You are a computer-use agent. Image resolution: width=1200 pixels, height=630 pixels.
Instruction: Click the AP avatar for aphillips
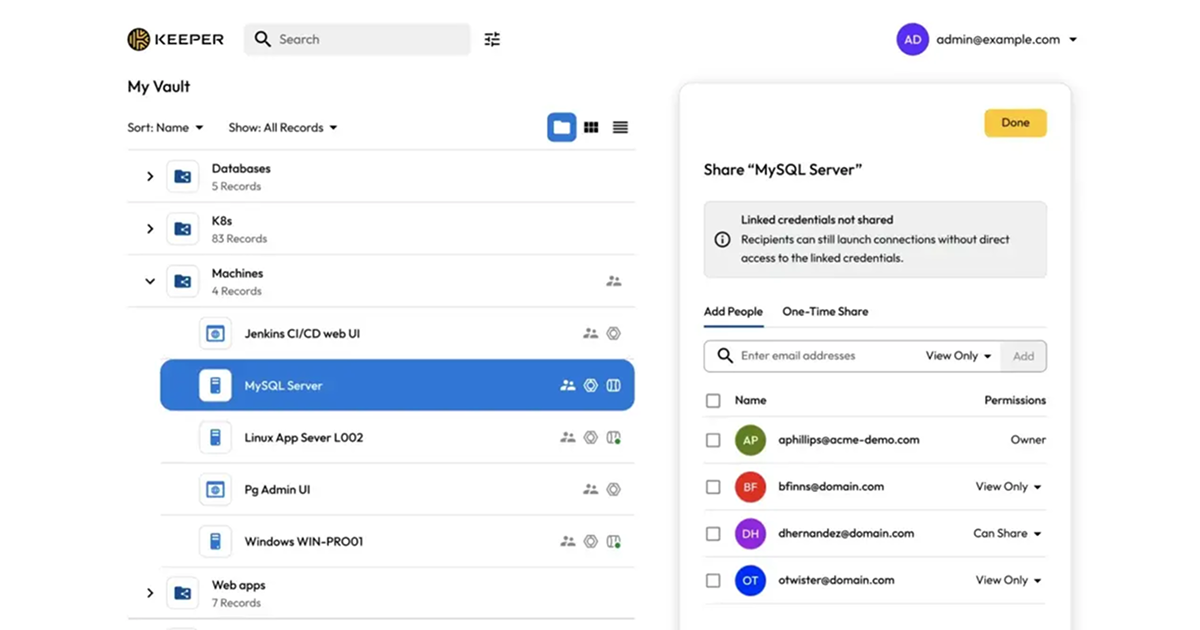tap(750, 440)
